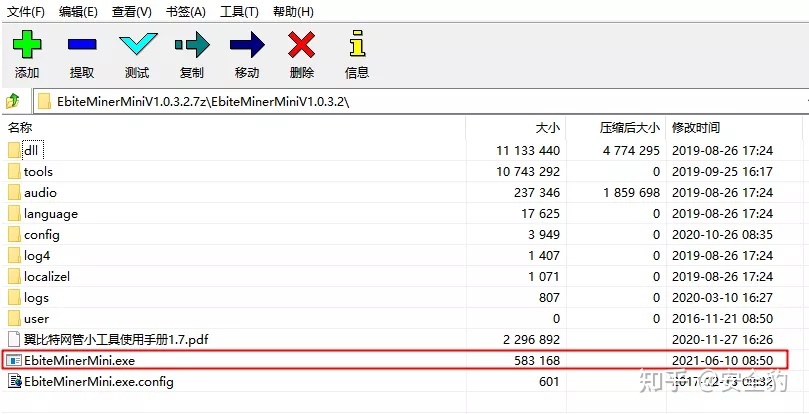Viewport: 809px width, 414px height.
Task: Click date 2019-09-25 16:17
Action: (722, 171)
